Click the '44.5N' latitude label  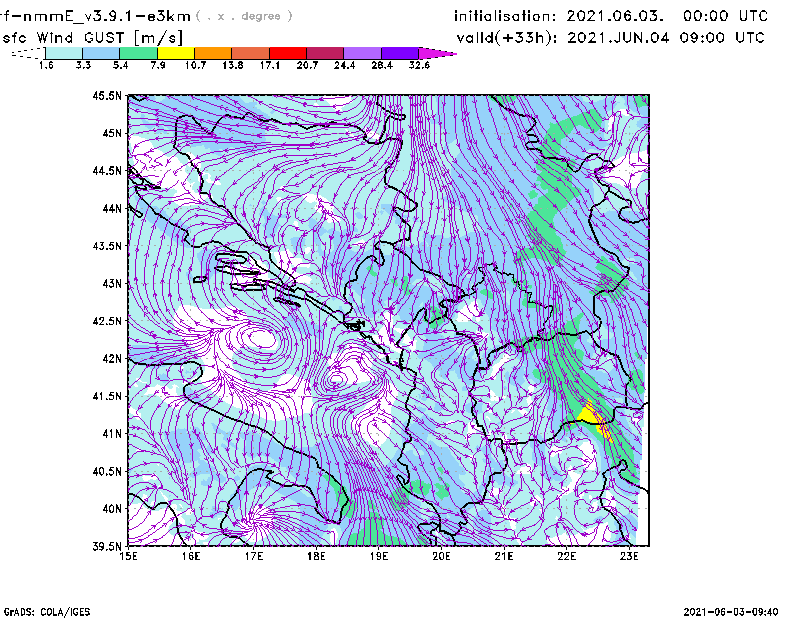point(107,170)
